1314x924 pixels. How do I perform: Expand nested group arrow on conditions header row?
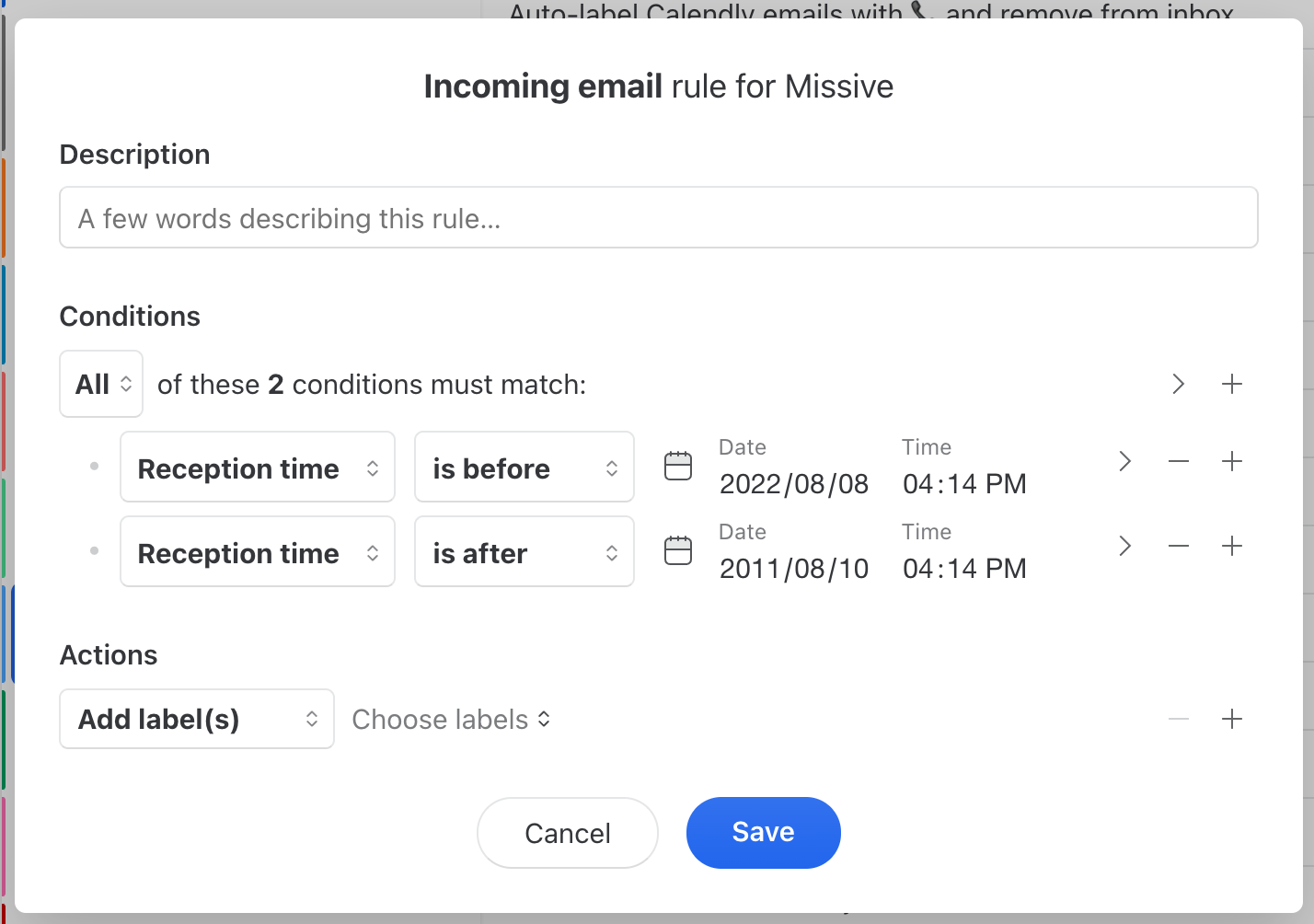tap(1179, 385)
